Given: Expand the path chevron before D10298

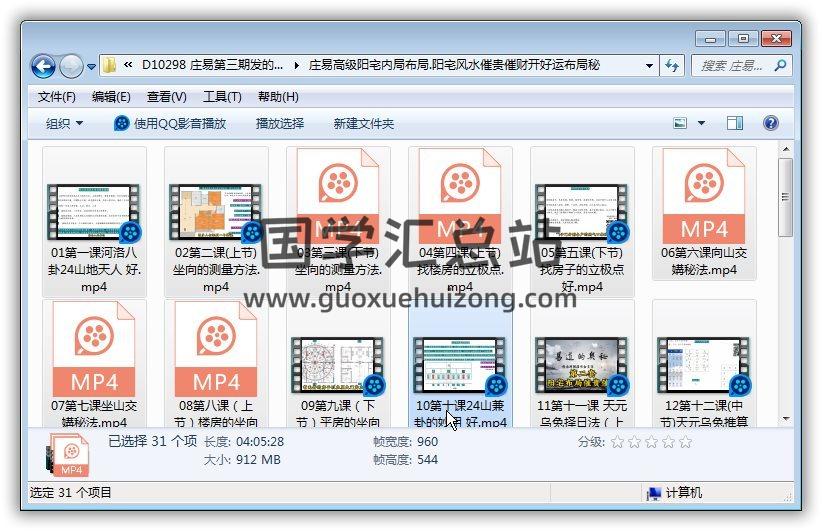Looking at the screenshot, I should pos(128,65).
